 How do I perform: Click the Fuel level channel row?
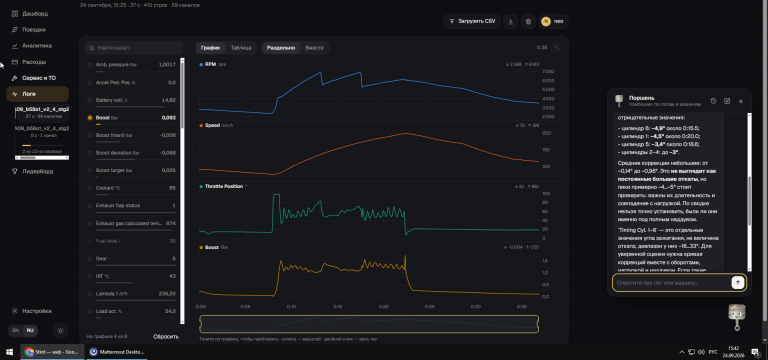(132, 241)
